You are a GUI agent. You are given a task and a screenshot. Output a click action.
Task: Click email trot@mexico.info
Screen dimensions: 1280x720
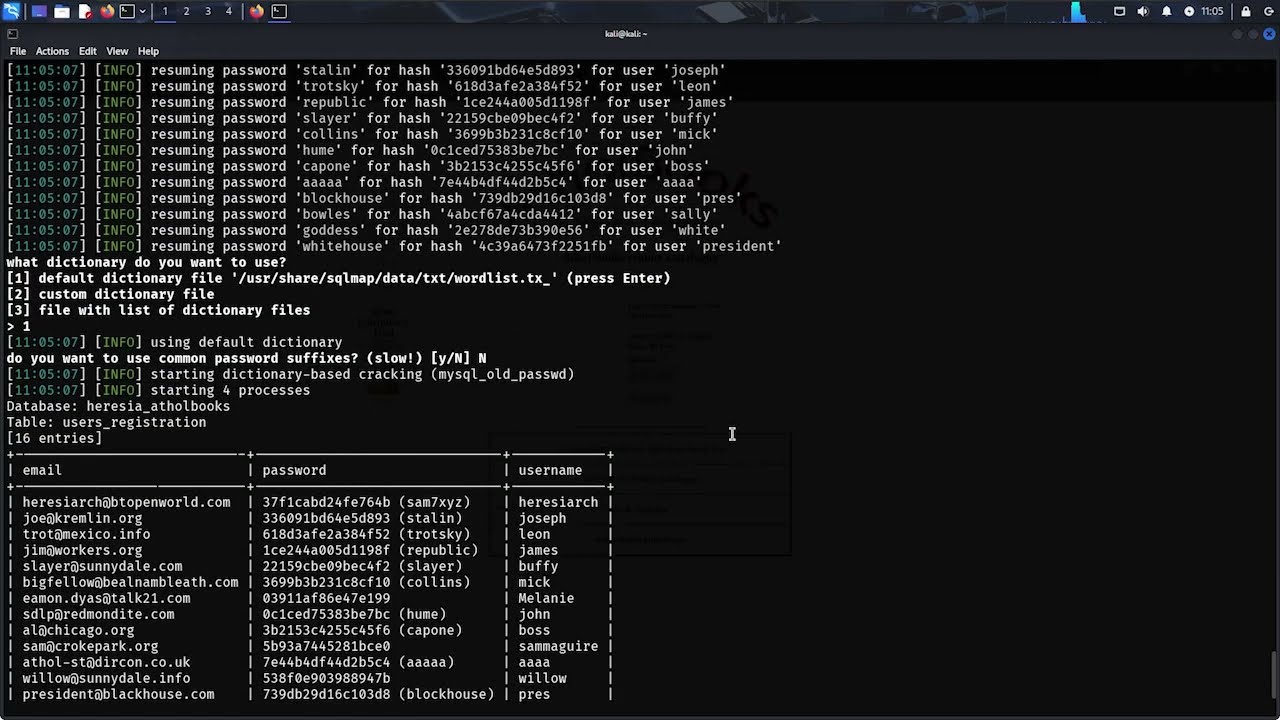point(86,534)
